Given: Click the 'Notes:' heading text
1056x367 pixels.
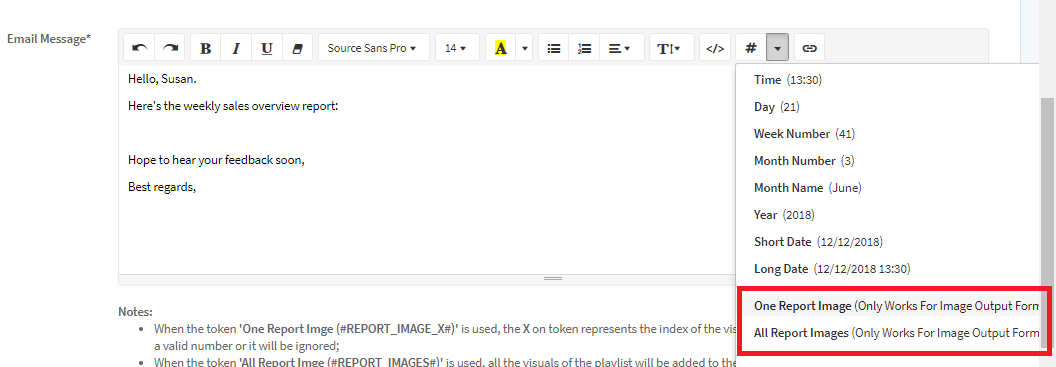Looking at the screenshot, I should (135, 312).
